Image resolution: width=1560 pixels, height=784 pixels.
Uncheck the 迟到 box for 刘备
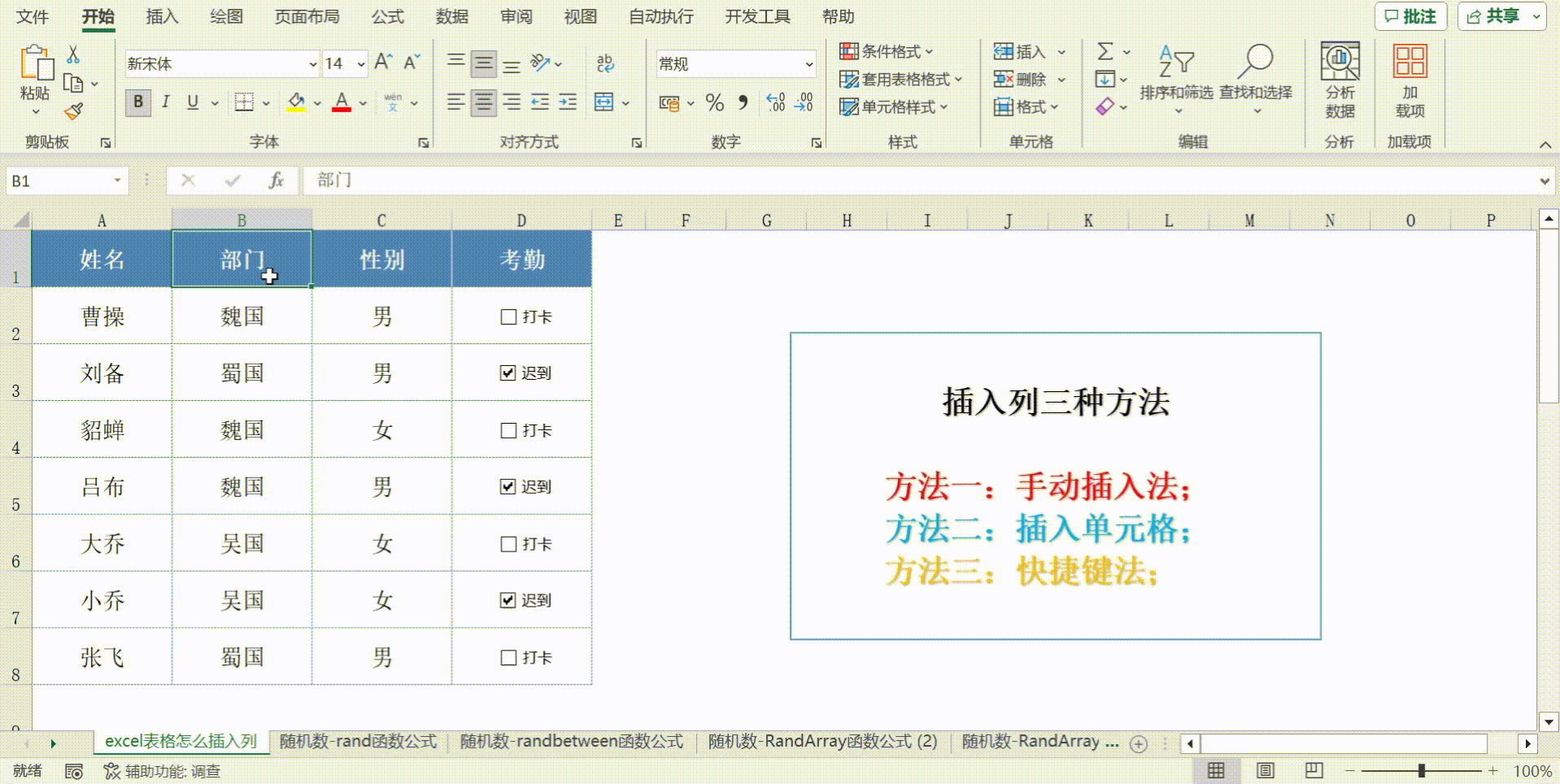point(508,373)
